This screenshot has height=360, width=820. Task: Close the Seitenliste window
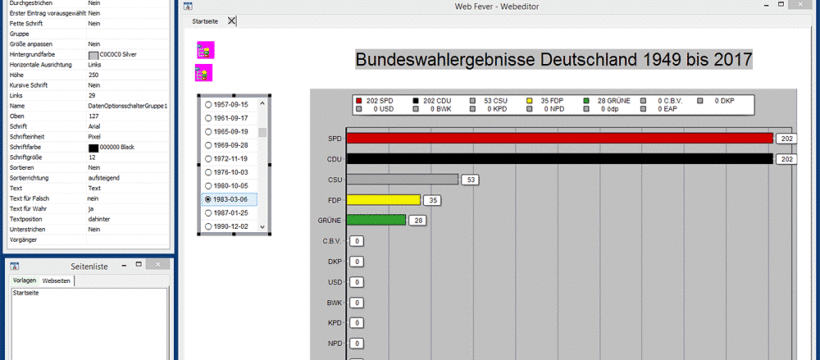[157, 265]
